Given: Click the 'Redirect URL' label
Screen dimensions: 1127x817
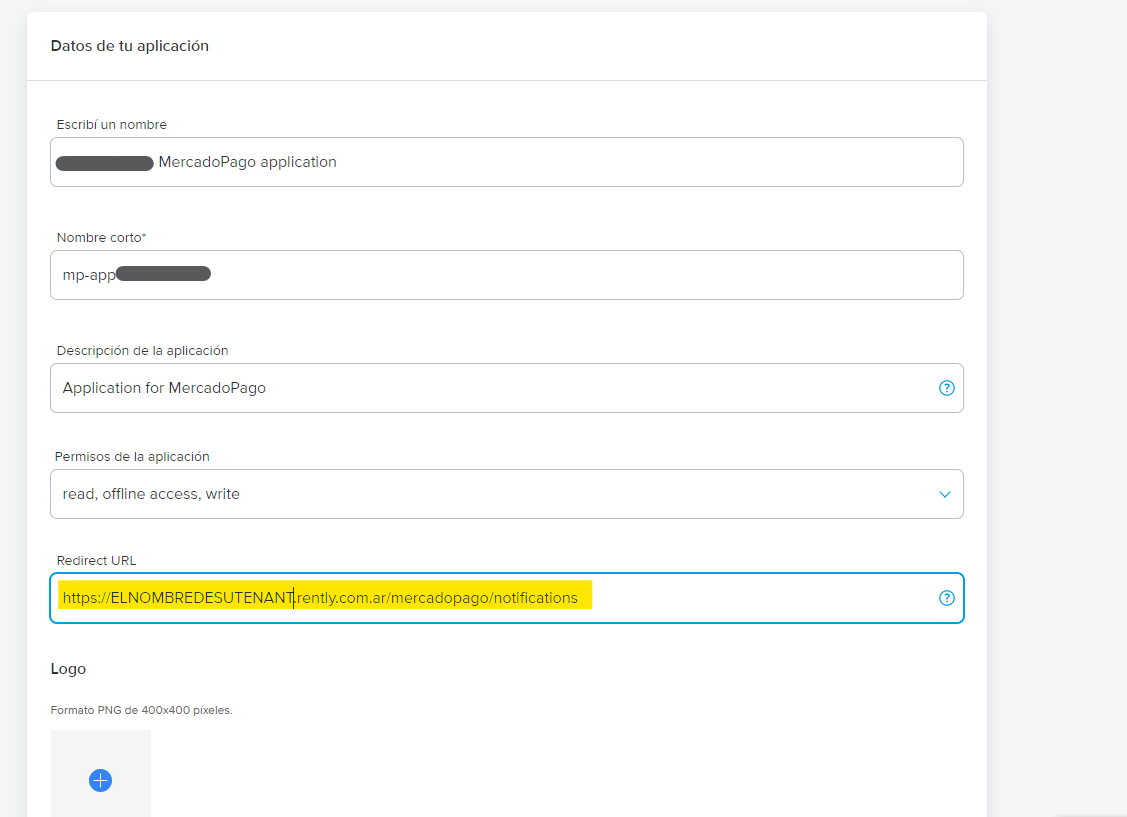Looking at the screenshot, I should point(95,561).
